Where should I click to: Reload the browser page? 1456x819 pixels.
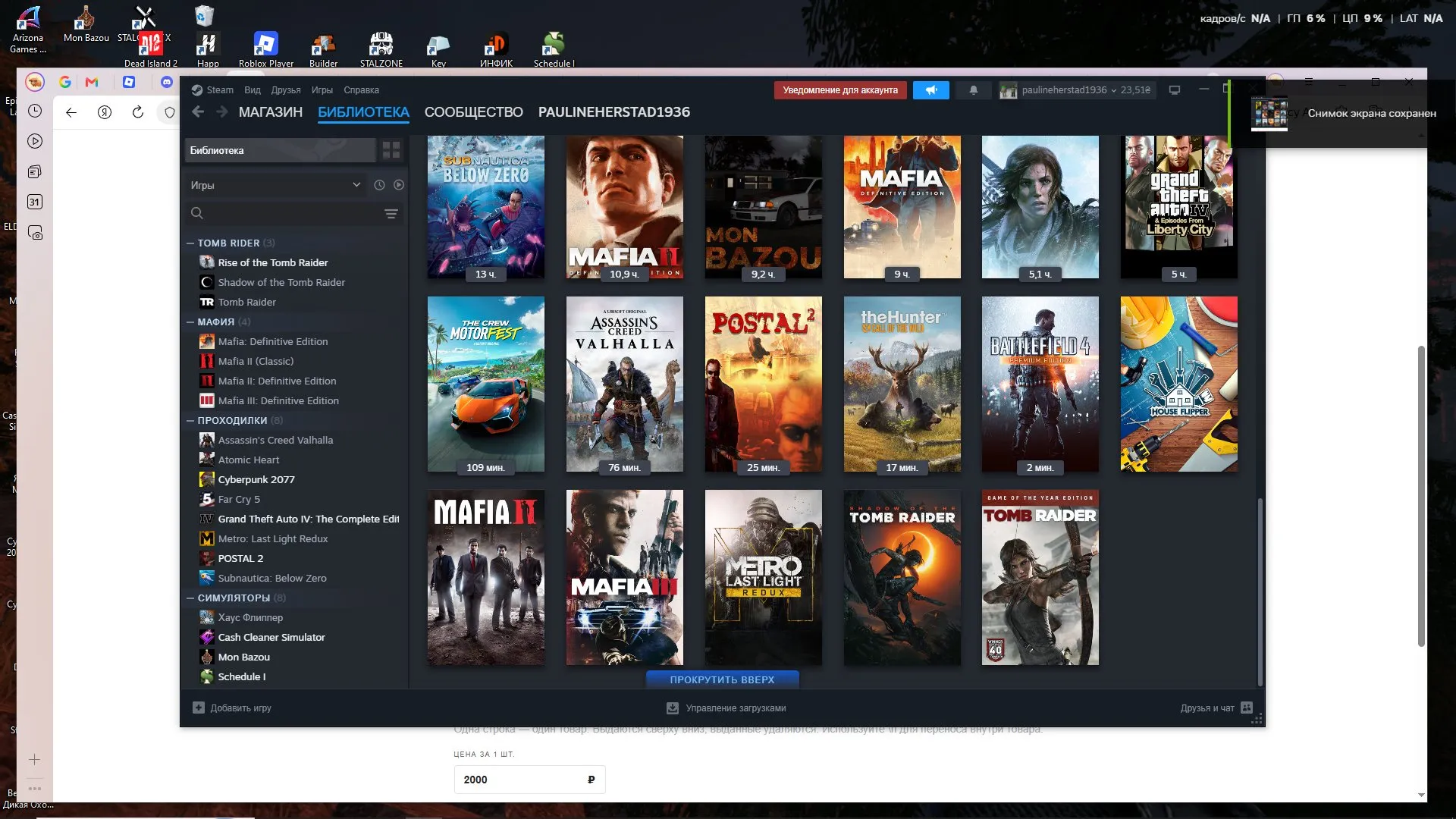pyautogui.click(x=138, y=112)
